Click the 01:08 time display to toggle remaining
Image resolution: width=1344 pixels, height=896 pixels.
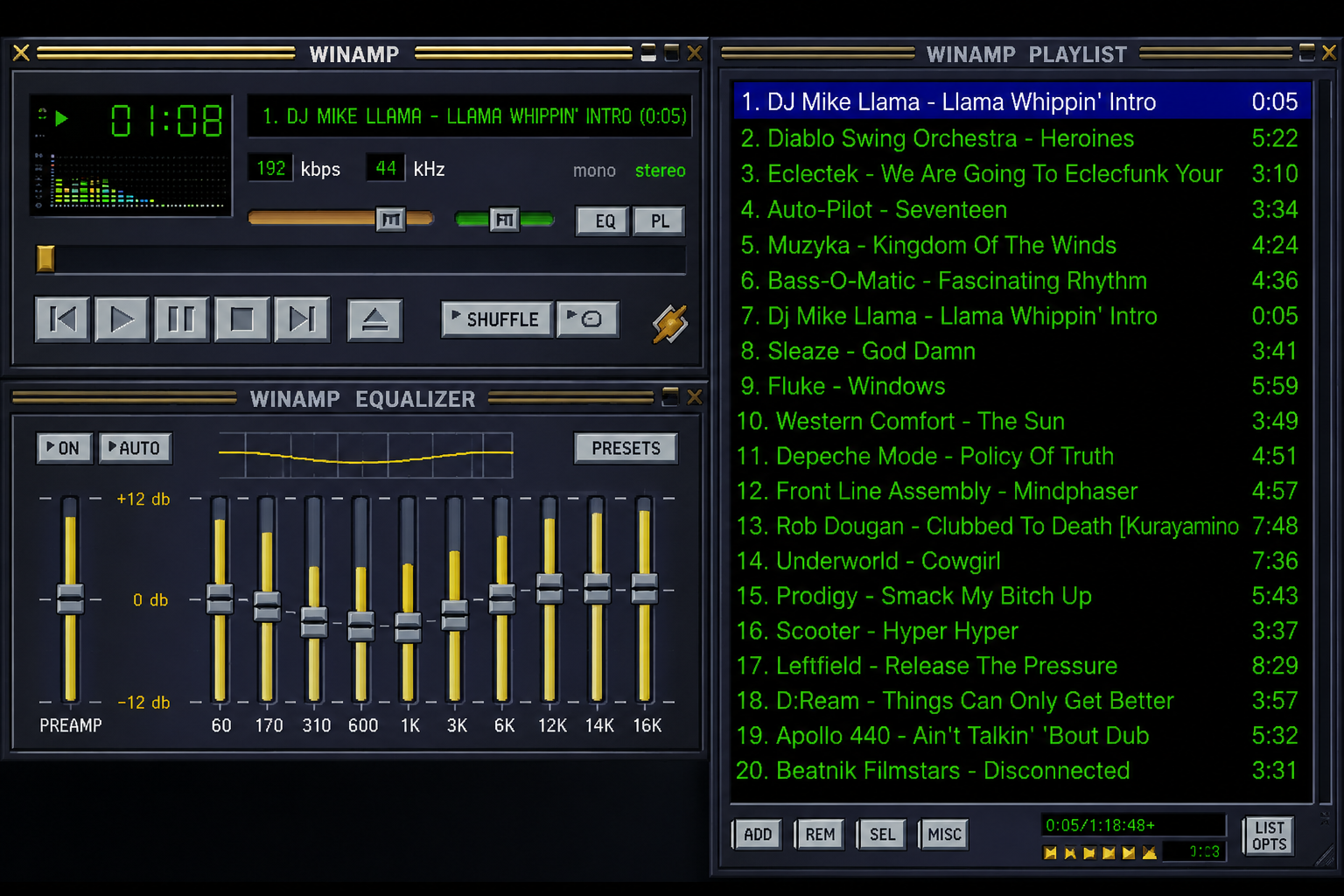pyautogui.click(x=166, y=120)
